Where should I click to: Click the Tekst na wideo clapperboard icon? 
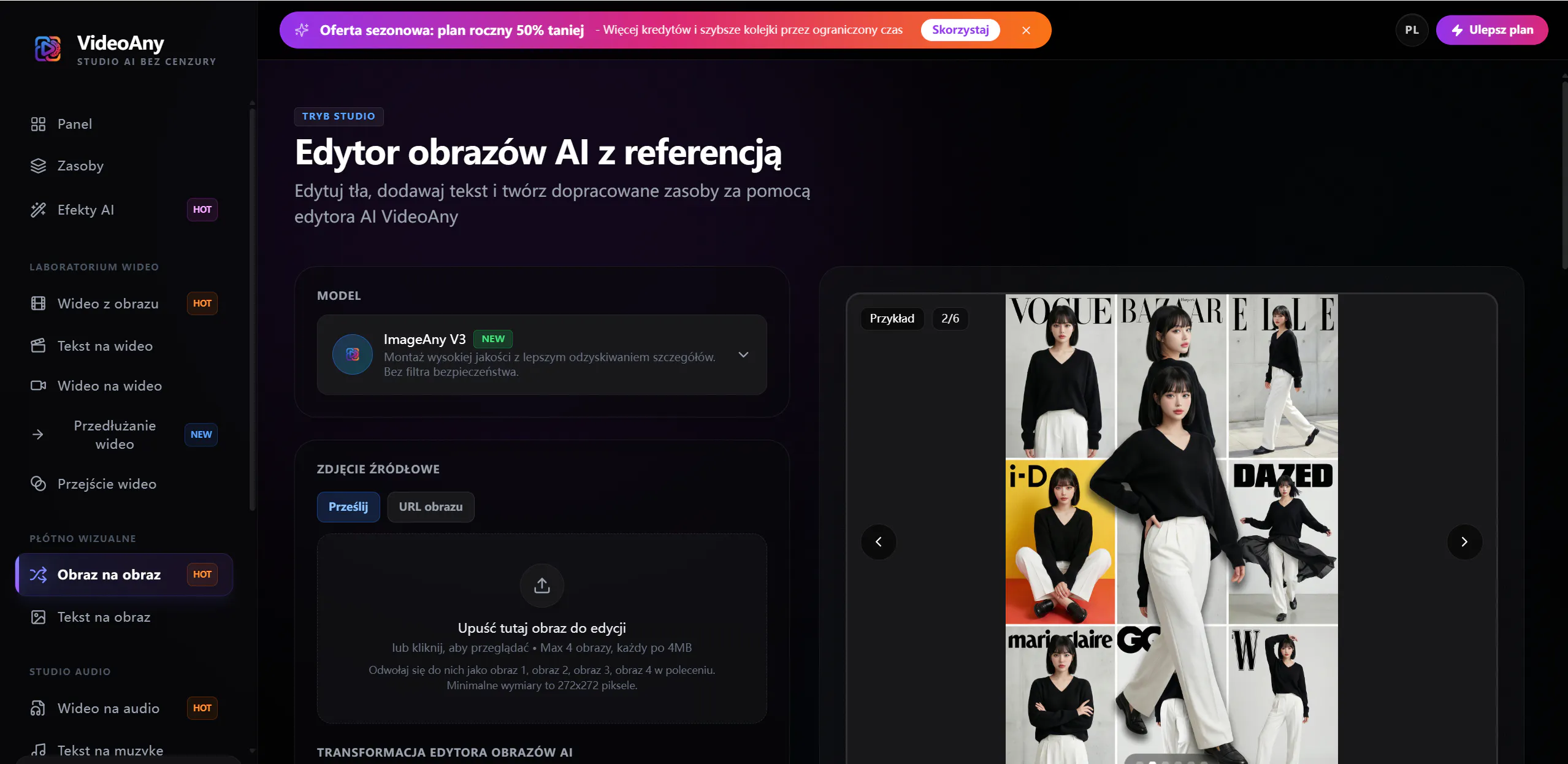pos(38,346)
